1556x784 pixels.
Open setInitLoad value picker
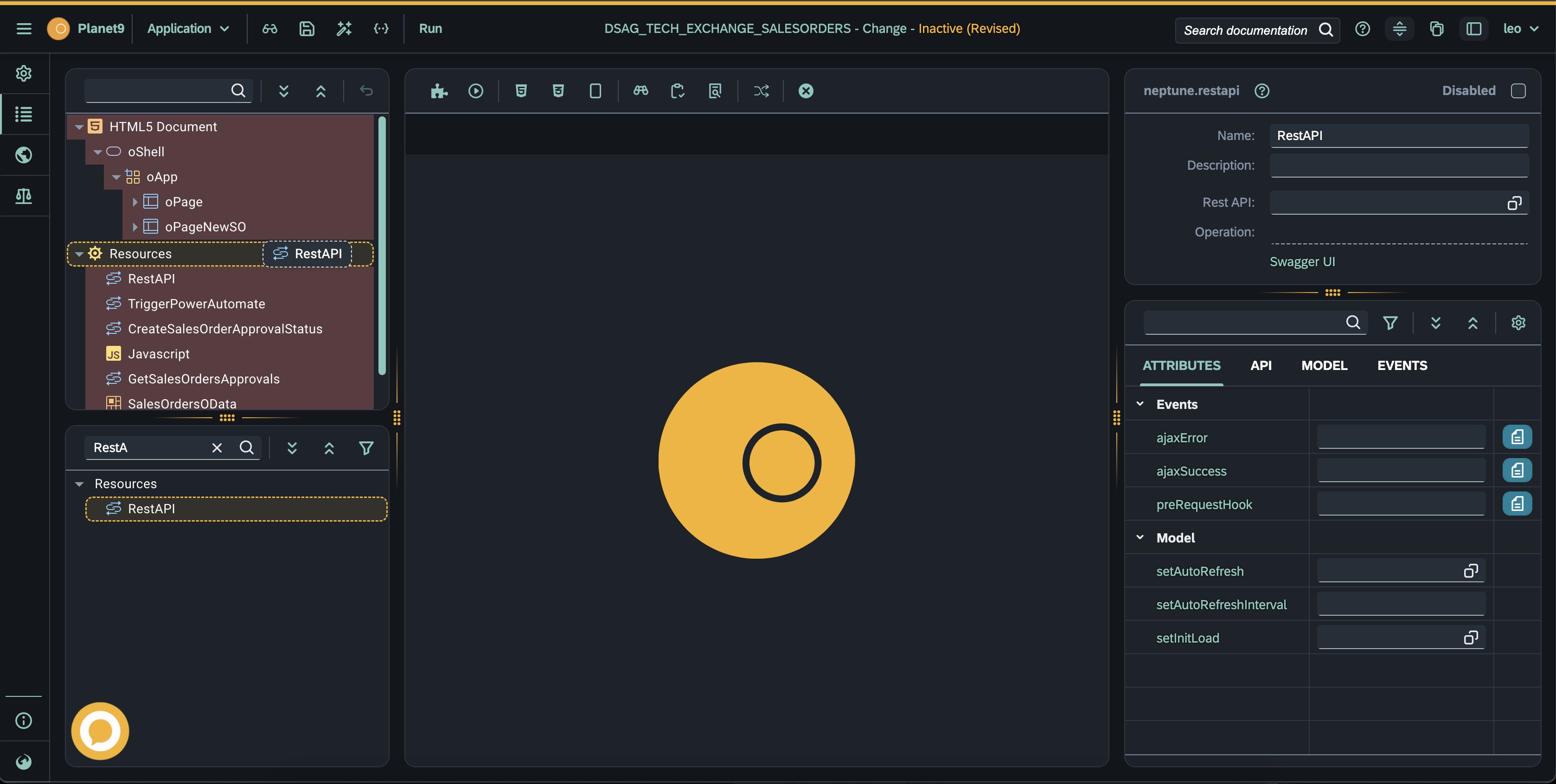(1470, 638)
